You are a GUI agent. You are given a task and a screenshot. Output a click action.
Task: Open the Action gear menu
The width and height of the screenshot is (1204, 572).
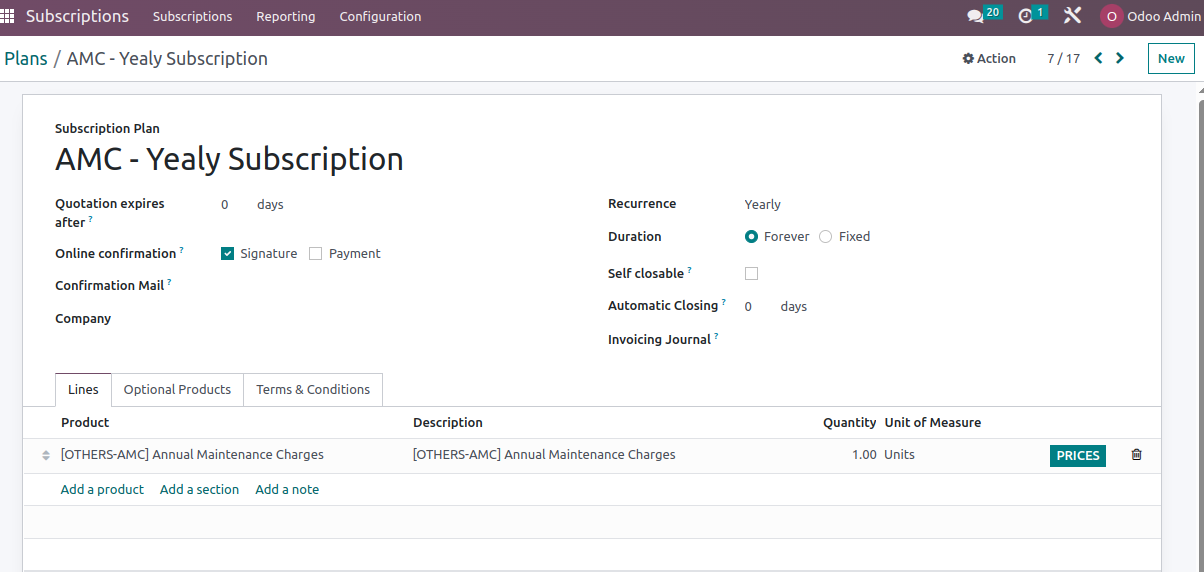click(989, 58)
